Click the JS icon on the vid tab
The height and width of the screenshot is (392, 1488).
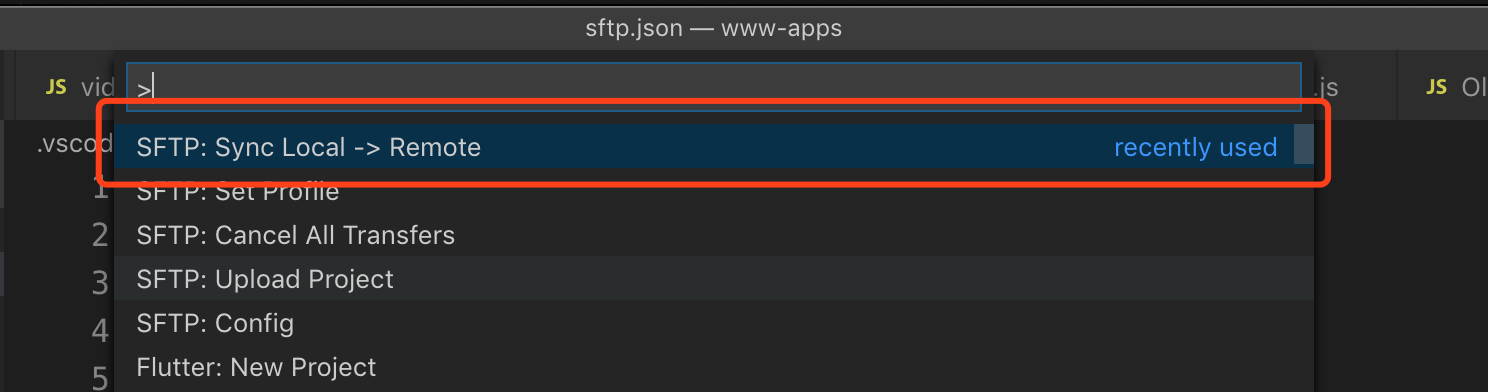[x=56, y=87]
